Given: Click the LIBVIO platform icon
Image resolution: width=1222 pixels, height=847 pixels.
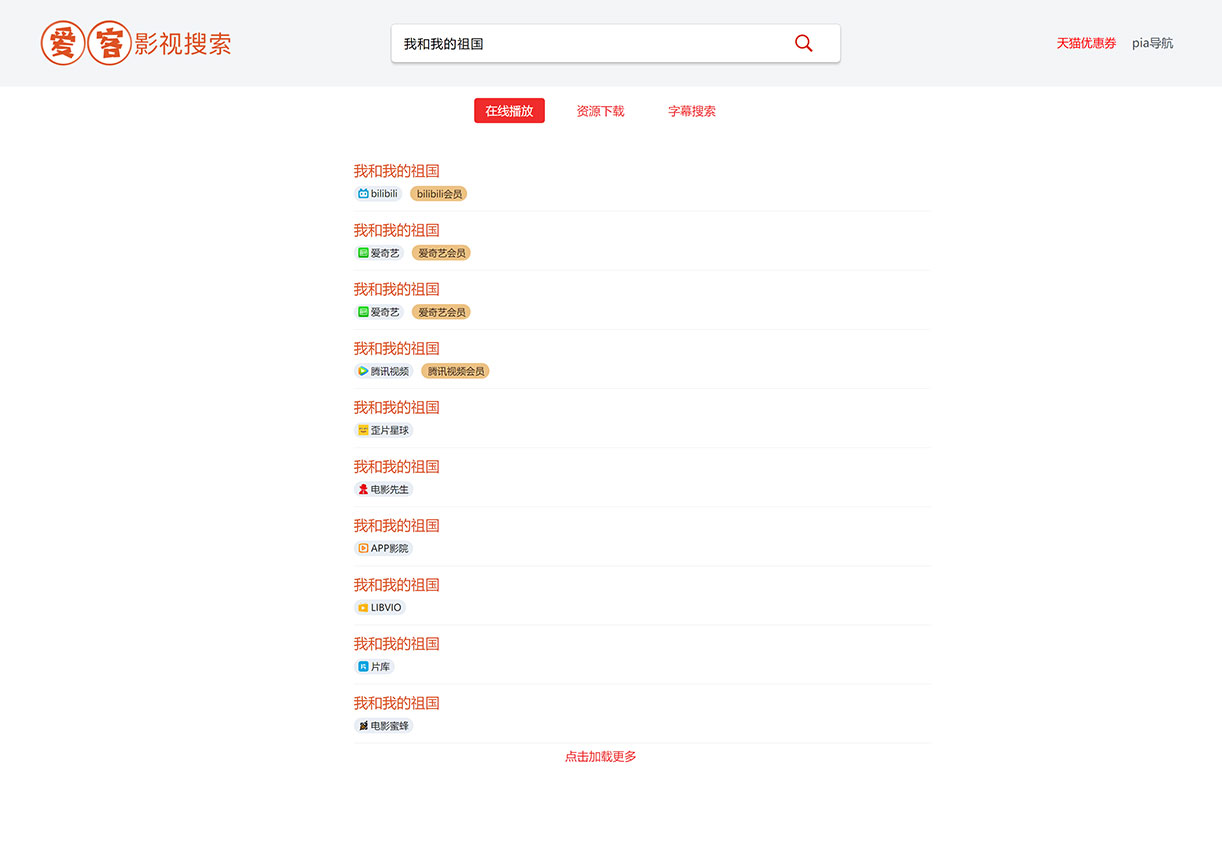Looking at the screenshot, I should (364, 607).
